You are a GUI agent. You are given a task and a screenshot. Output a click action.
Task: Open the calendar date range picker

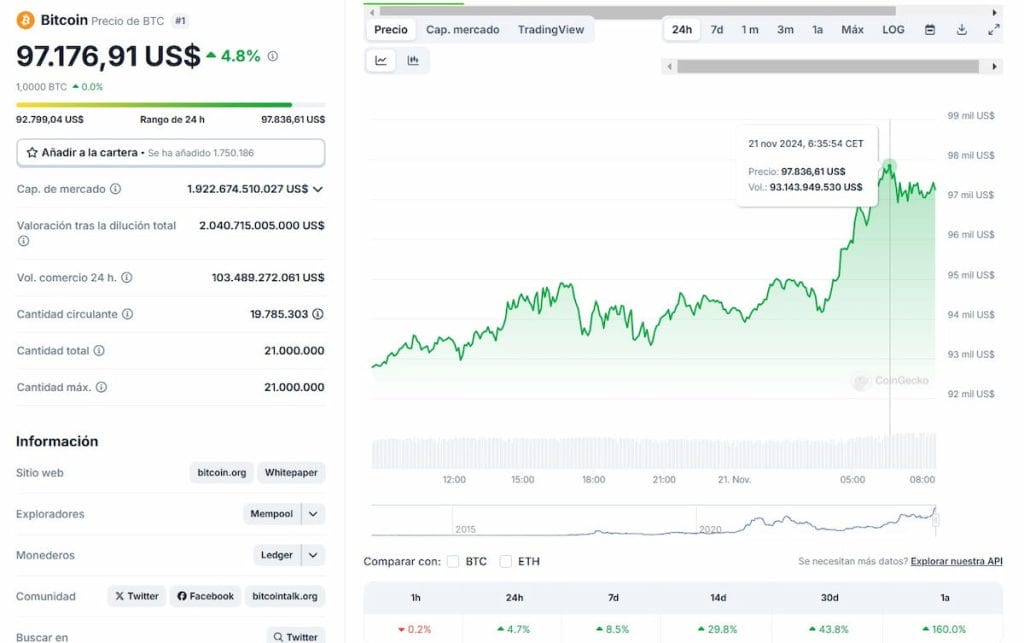pyautogui.click(x=930, y=29)
